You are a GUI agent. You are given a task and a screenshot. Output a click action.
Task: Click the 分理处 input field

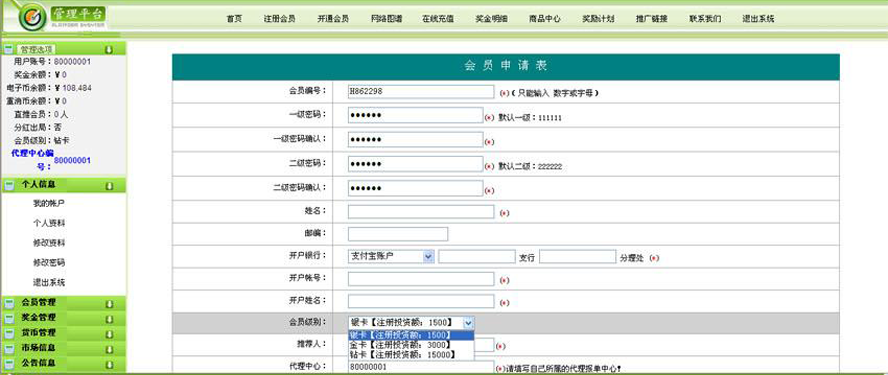[578, 257]
